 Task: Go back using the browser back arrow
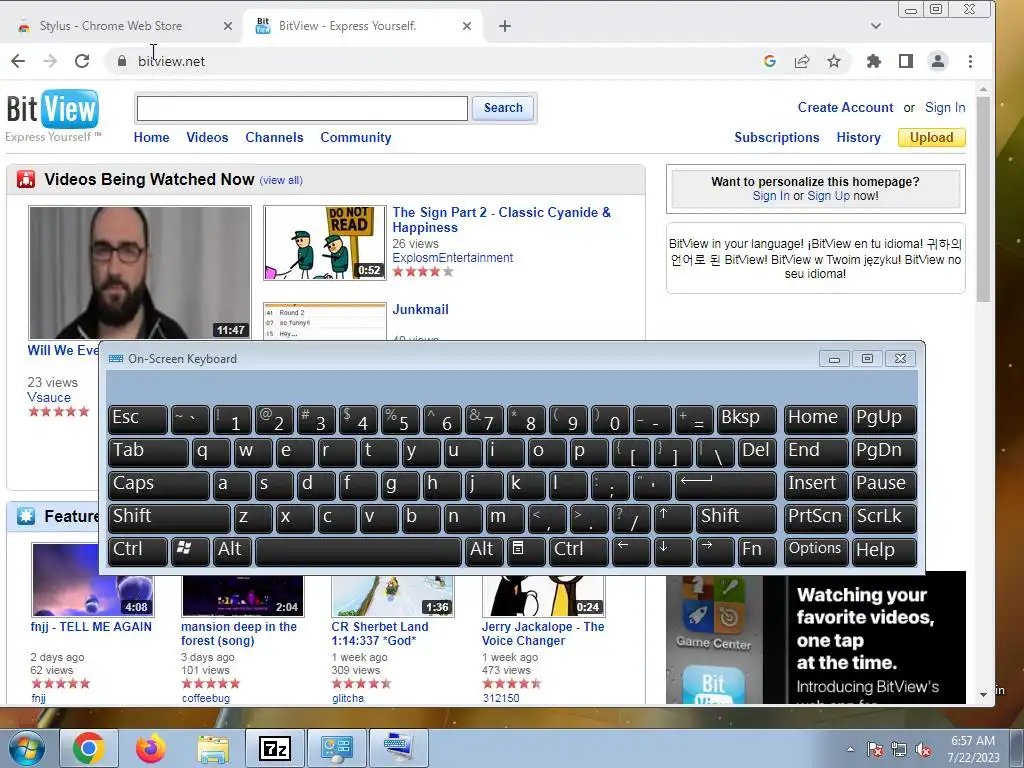18,61
